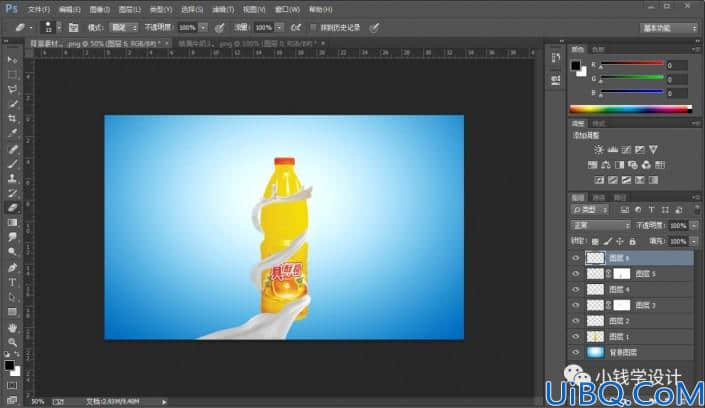Select the History Brush tool

pyautogui.click(x=12, y=193)
